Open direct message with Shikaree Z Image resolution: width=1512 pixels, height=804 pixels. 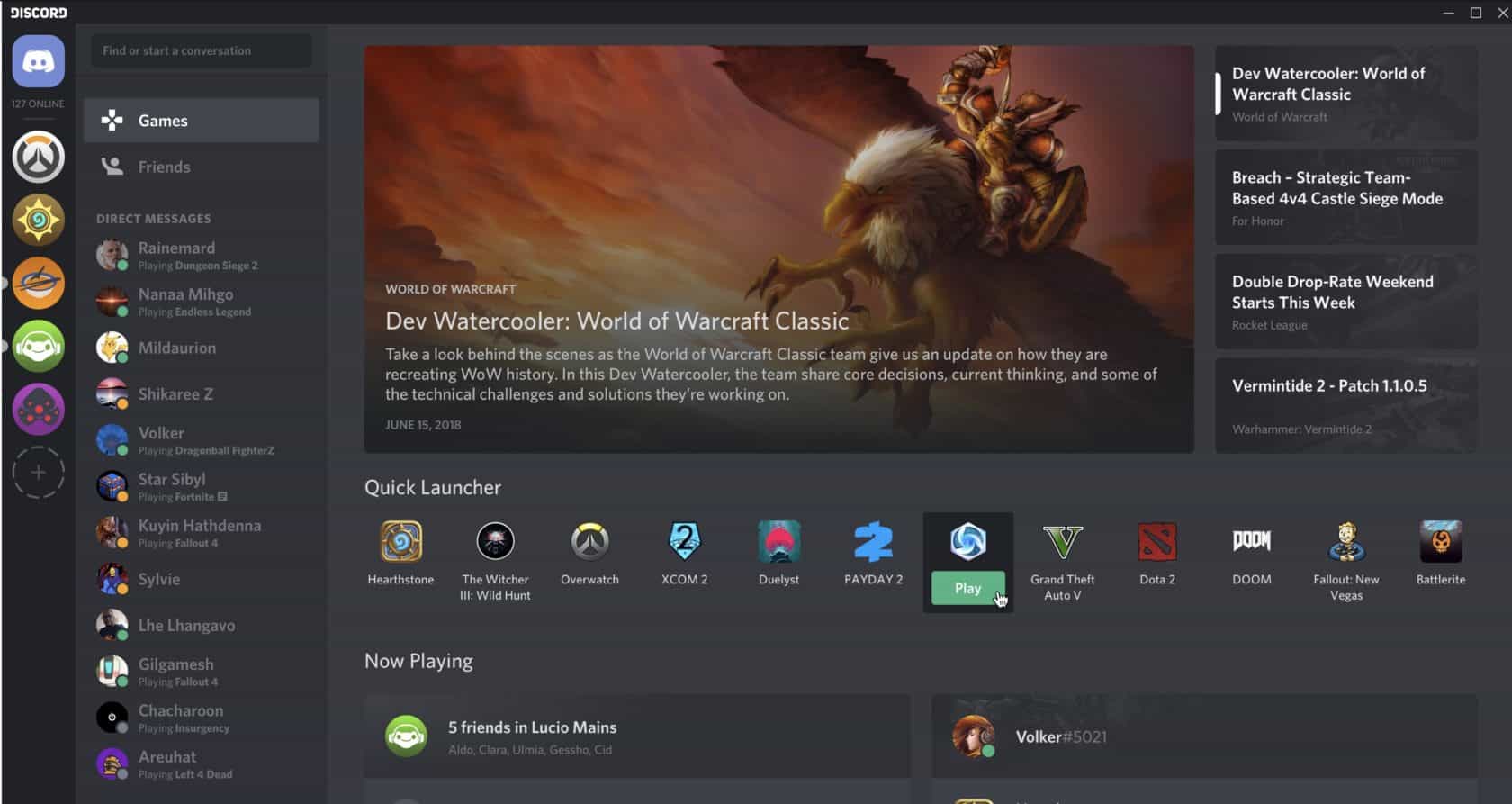tap(202, 393)
